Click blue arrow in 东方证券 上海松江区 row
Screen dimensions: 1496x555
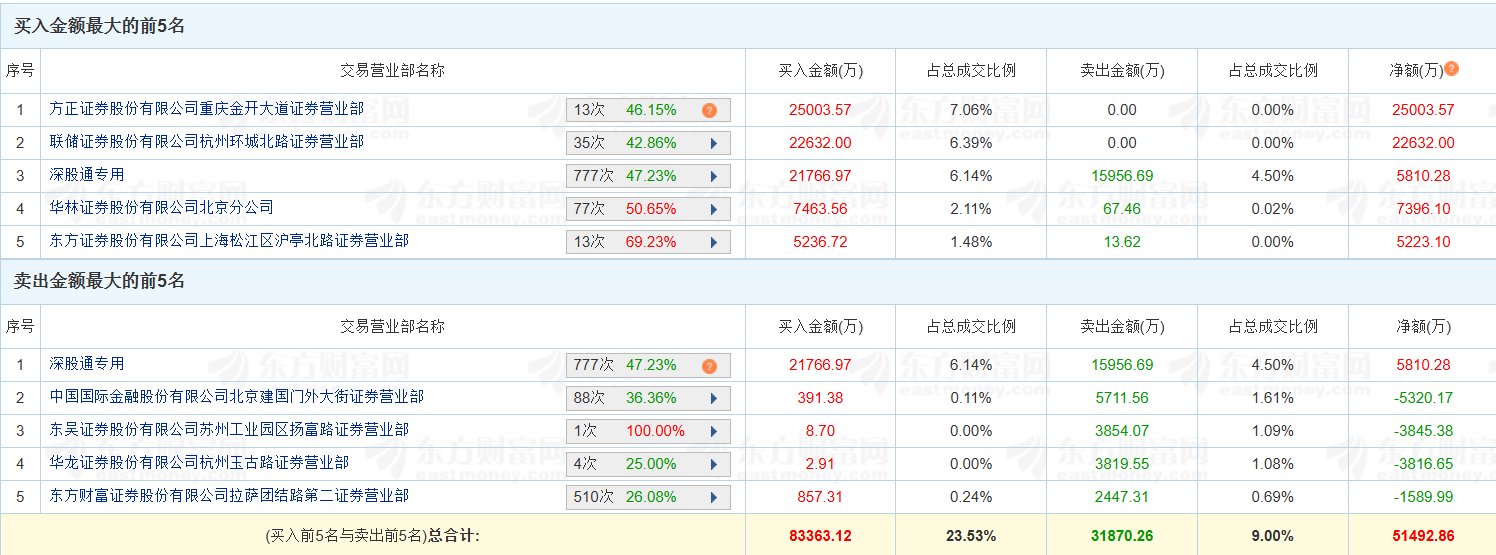click(714, 242)
